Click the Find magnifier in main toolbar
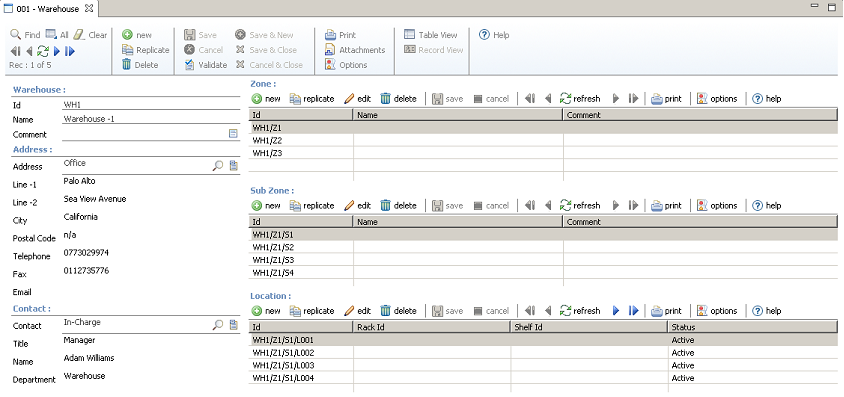Image resolution: width=844 pixels, height=397 pixels. pos(25,35)
